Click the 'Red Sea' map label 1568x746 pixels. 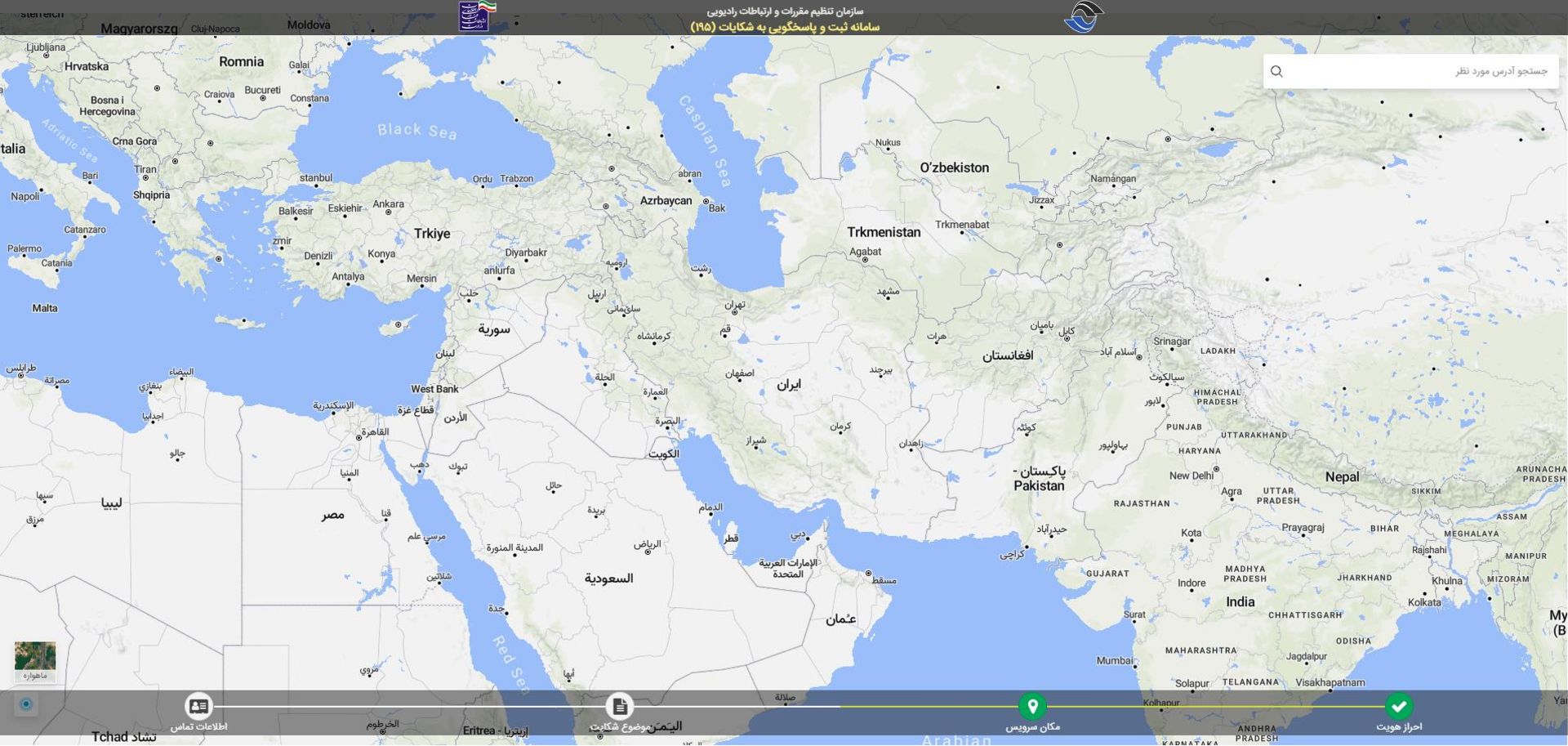pyautogui.click(x=511, y=665)
